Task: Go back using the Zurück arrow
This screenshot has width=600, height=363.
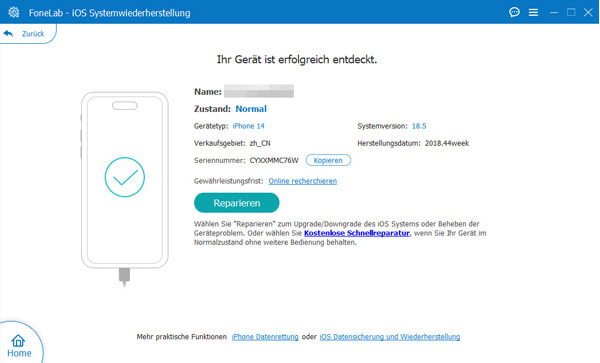Action: [8, 34]
